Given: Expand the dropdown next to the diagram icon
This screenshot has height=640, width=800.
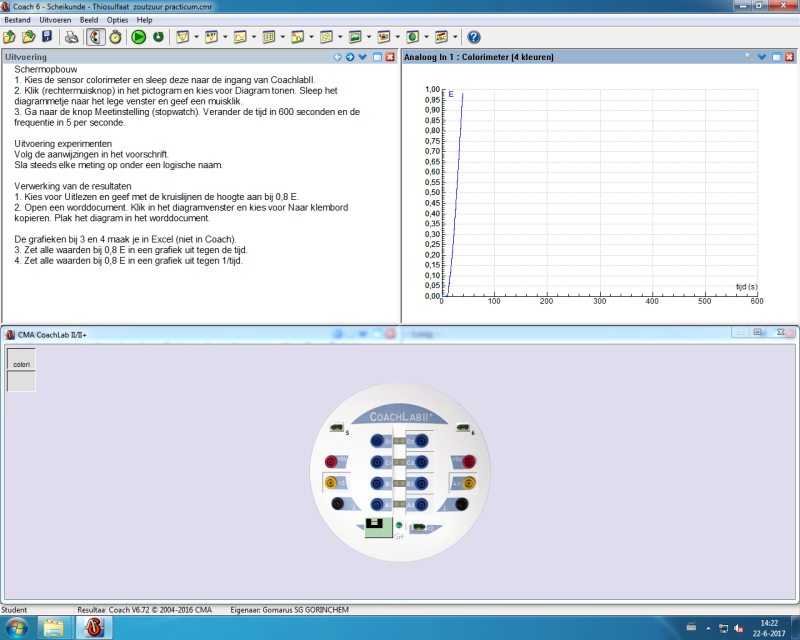Looking at the screenshot, I should click(x=312, y=37).
